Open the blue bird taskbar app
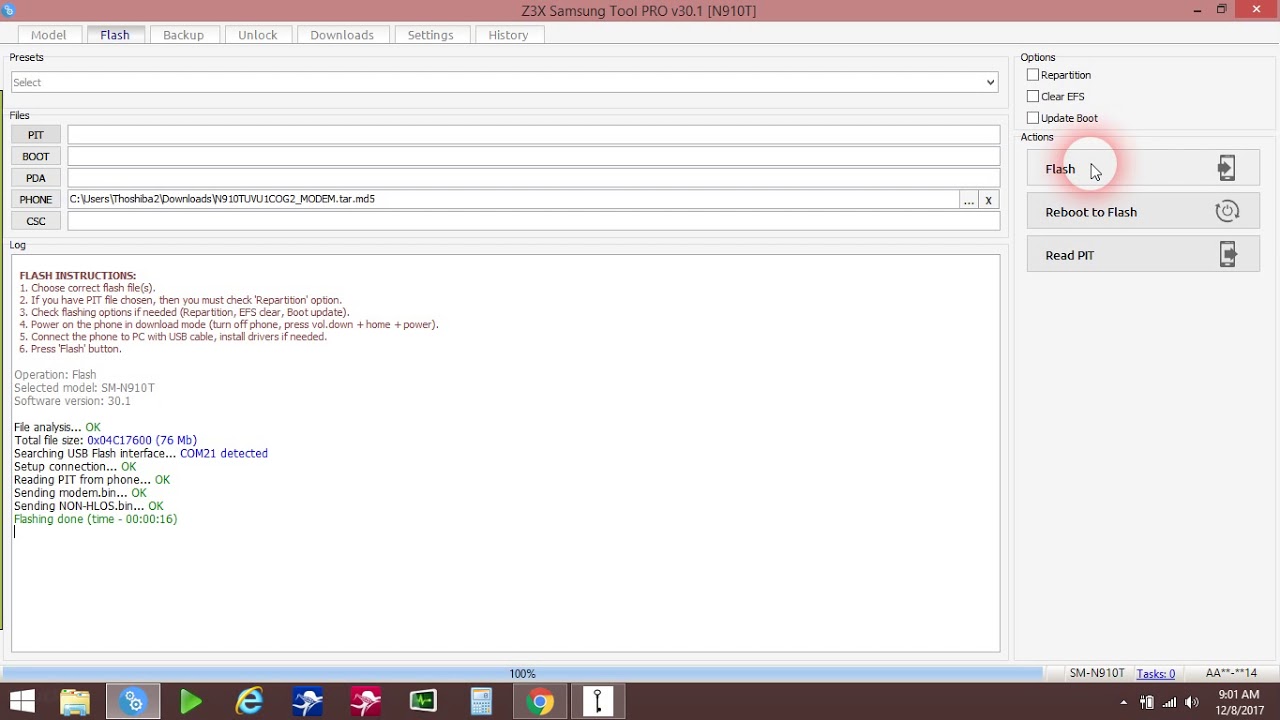Viewport: 1280px width, 720px height. coord(307,702)
